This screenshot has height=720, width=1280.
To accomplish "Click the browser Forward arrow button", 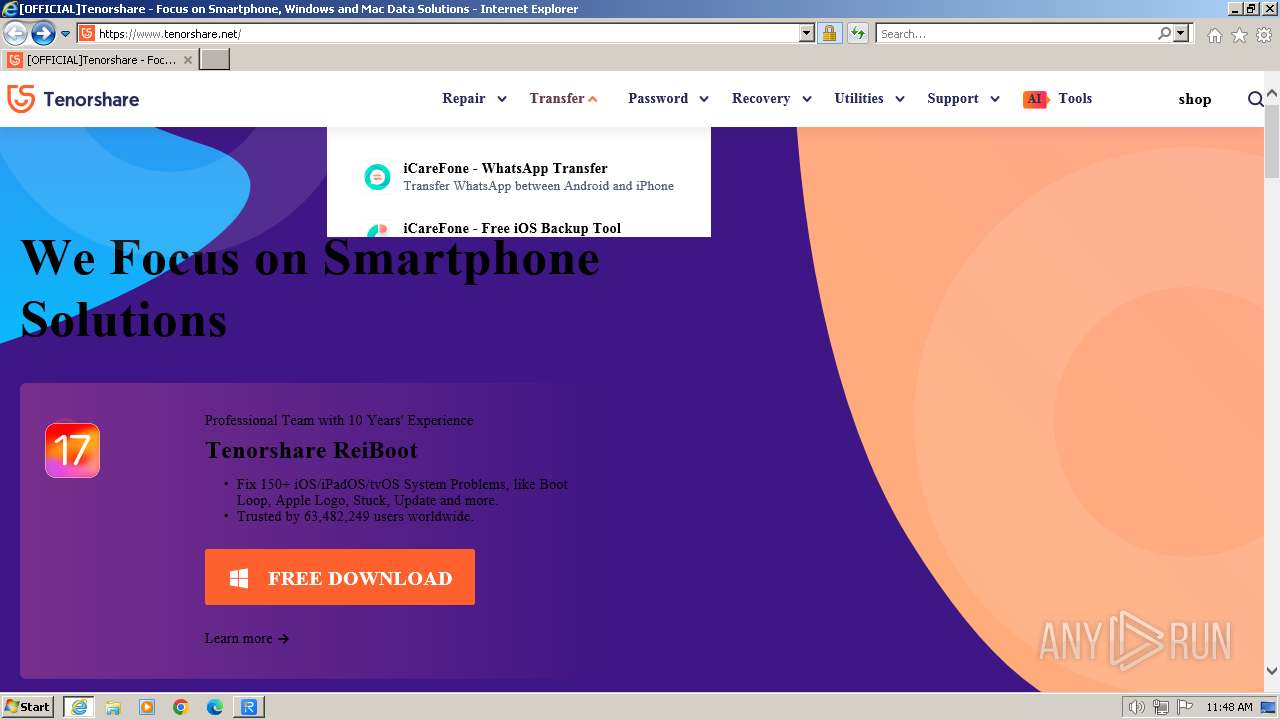I will (43, 33).
